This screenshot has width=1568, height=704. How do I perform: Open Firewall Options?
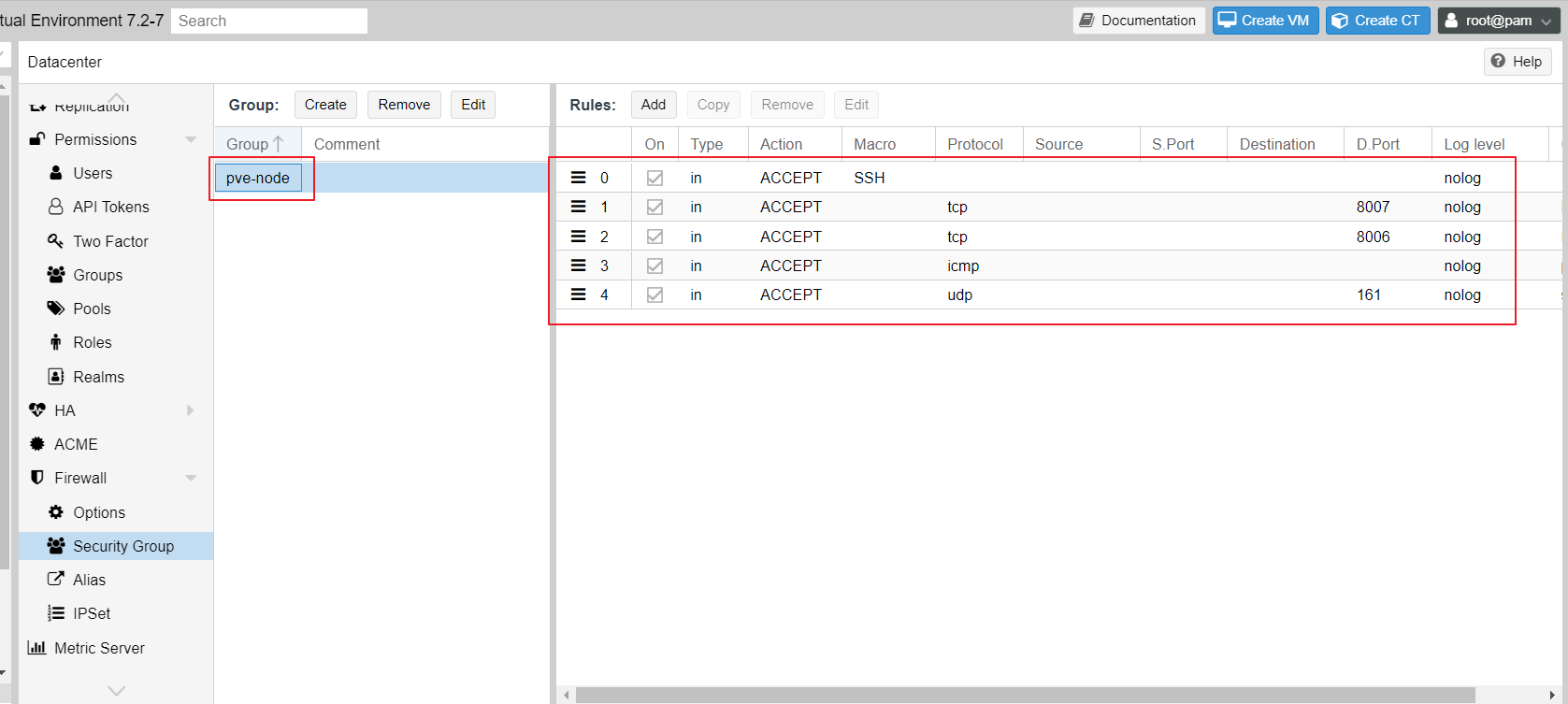99,512
